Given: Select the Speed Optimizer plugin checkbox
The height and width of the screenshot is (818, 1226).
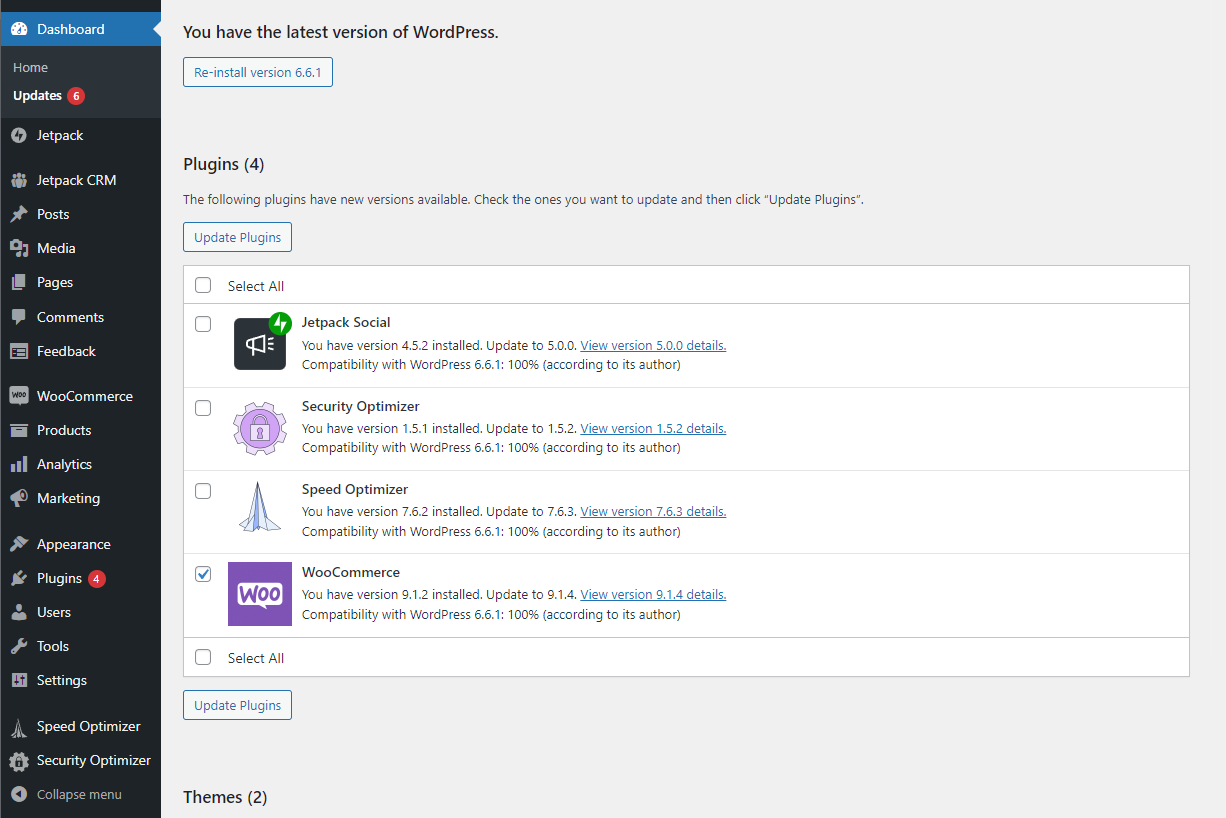Looking at the screenshot, I should tap(203, 491).
